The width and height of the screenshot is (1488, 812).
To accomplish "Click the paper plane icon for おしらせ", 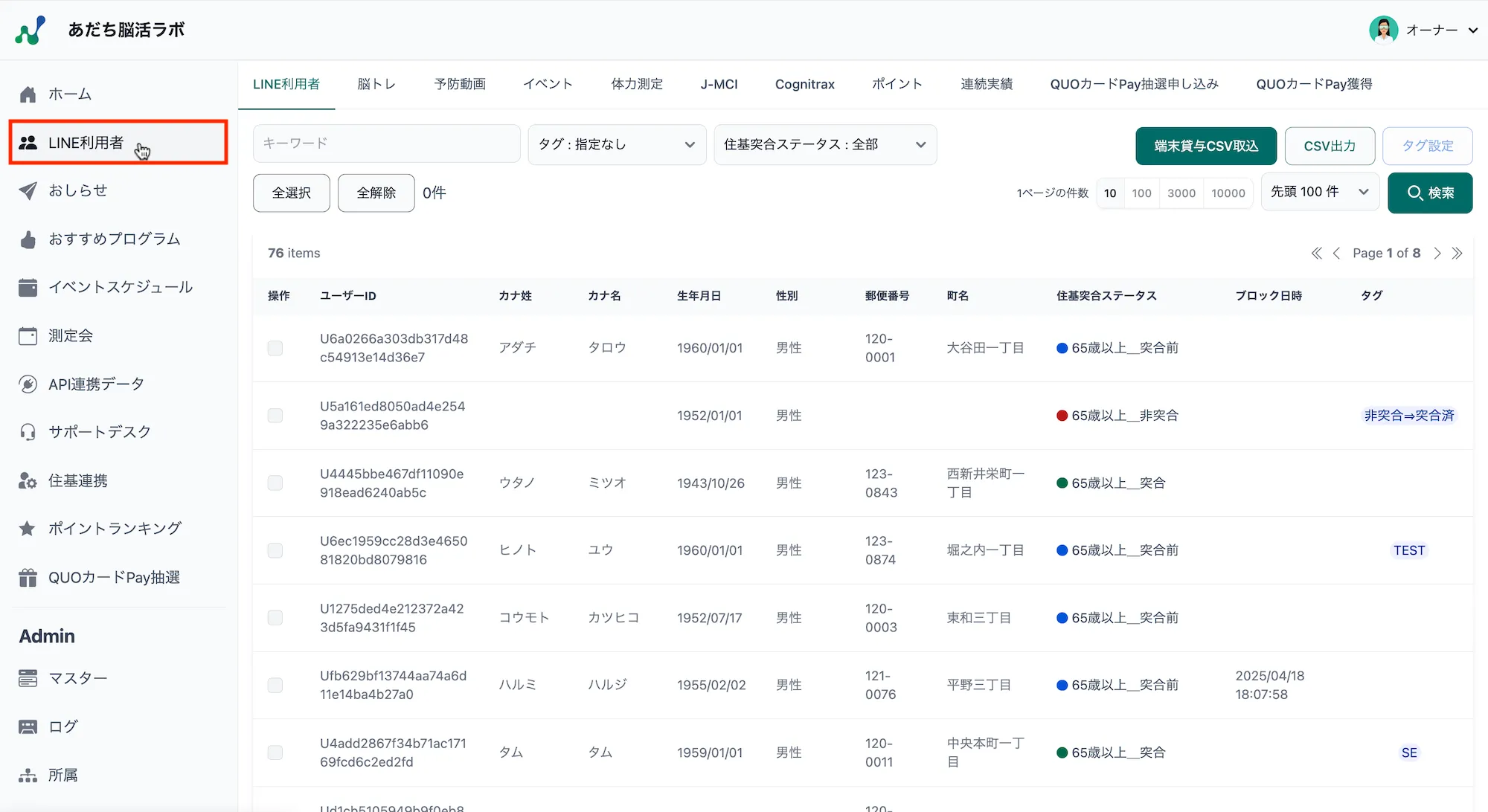I will [x=28, y=191].
